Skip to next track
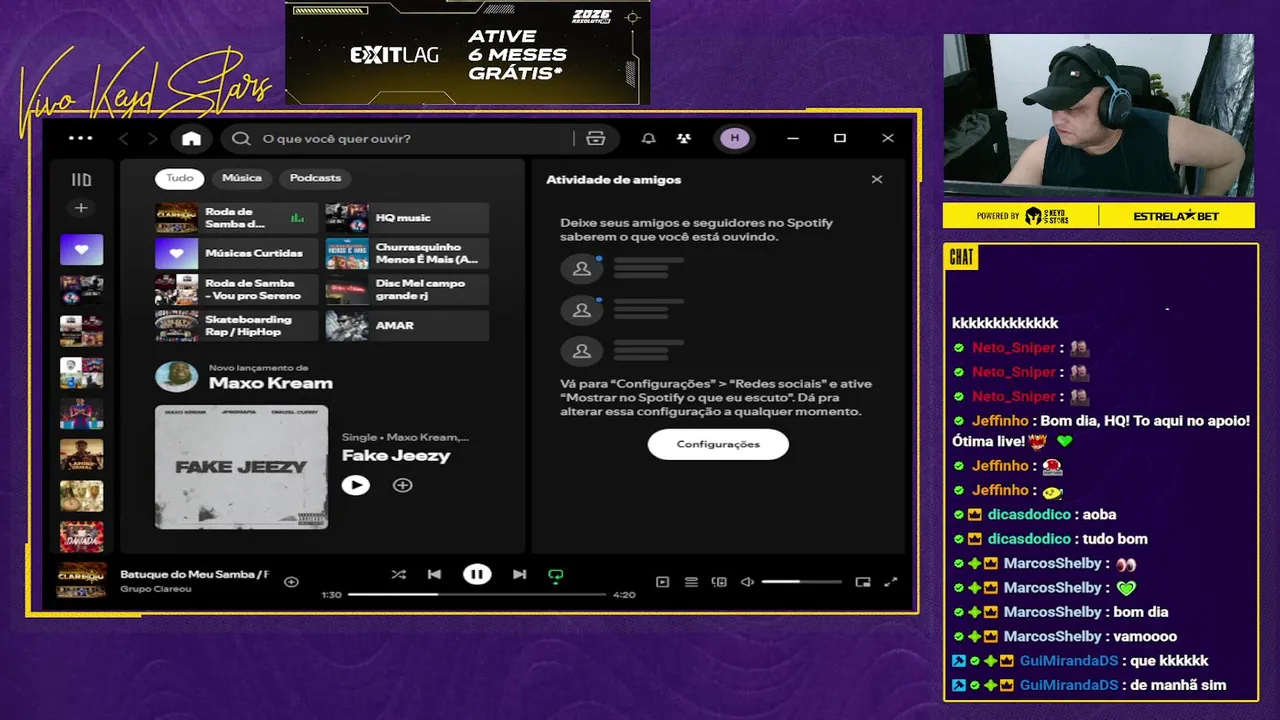Viewport: 1280px width, 720px height. (519, 575)
